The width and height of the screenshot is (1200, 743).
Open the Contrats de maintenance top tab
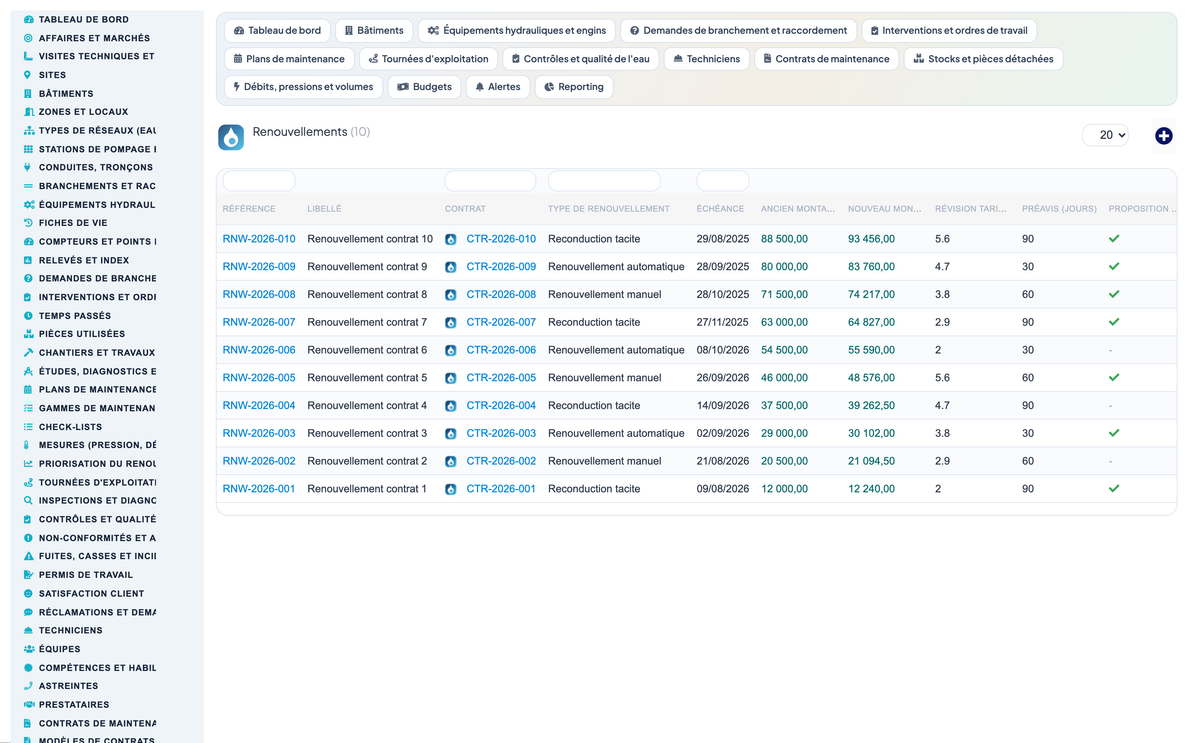coord(827,59)
